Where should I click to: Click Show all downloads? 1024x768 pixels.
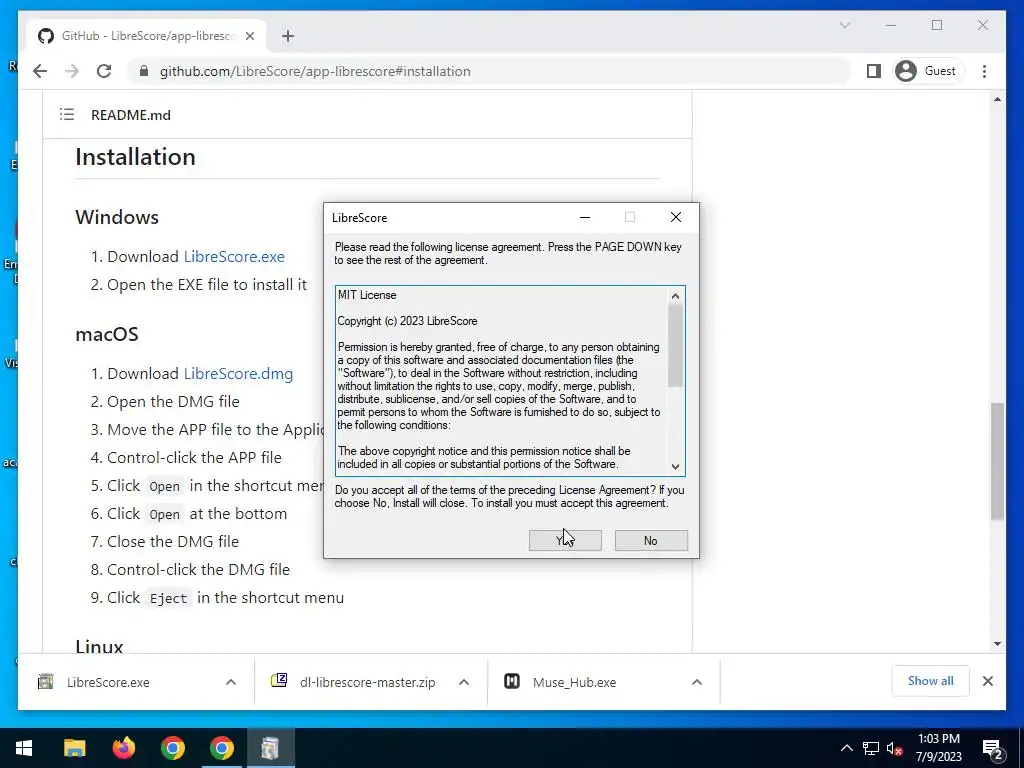coord(931,681)
